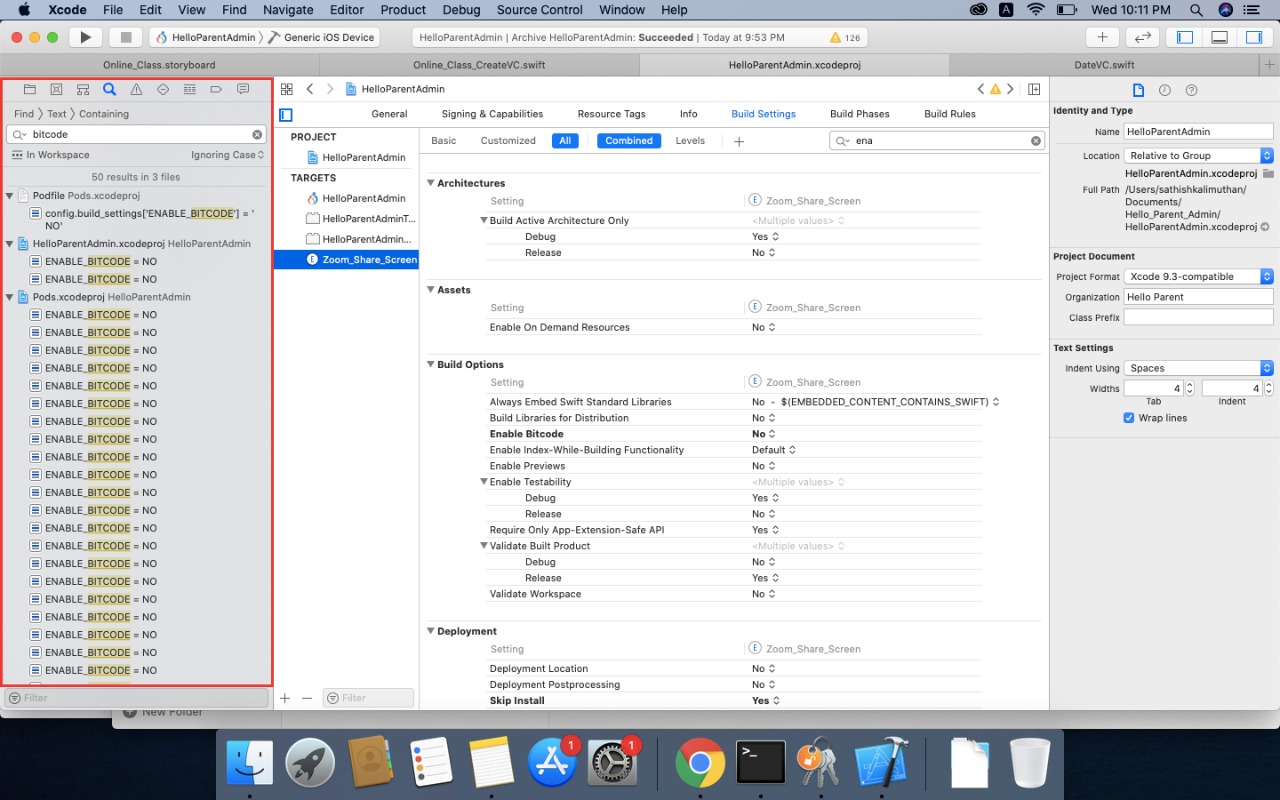Switch build settings filter to Customized
Viewport: 1280px width, 800px height.
tap(508, 141)
